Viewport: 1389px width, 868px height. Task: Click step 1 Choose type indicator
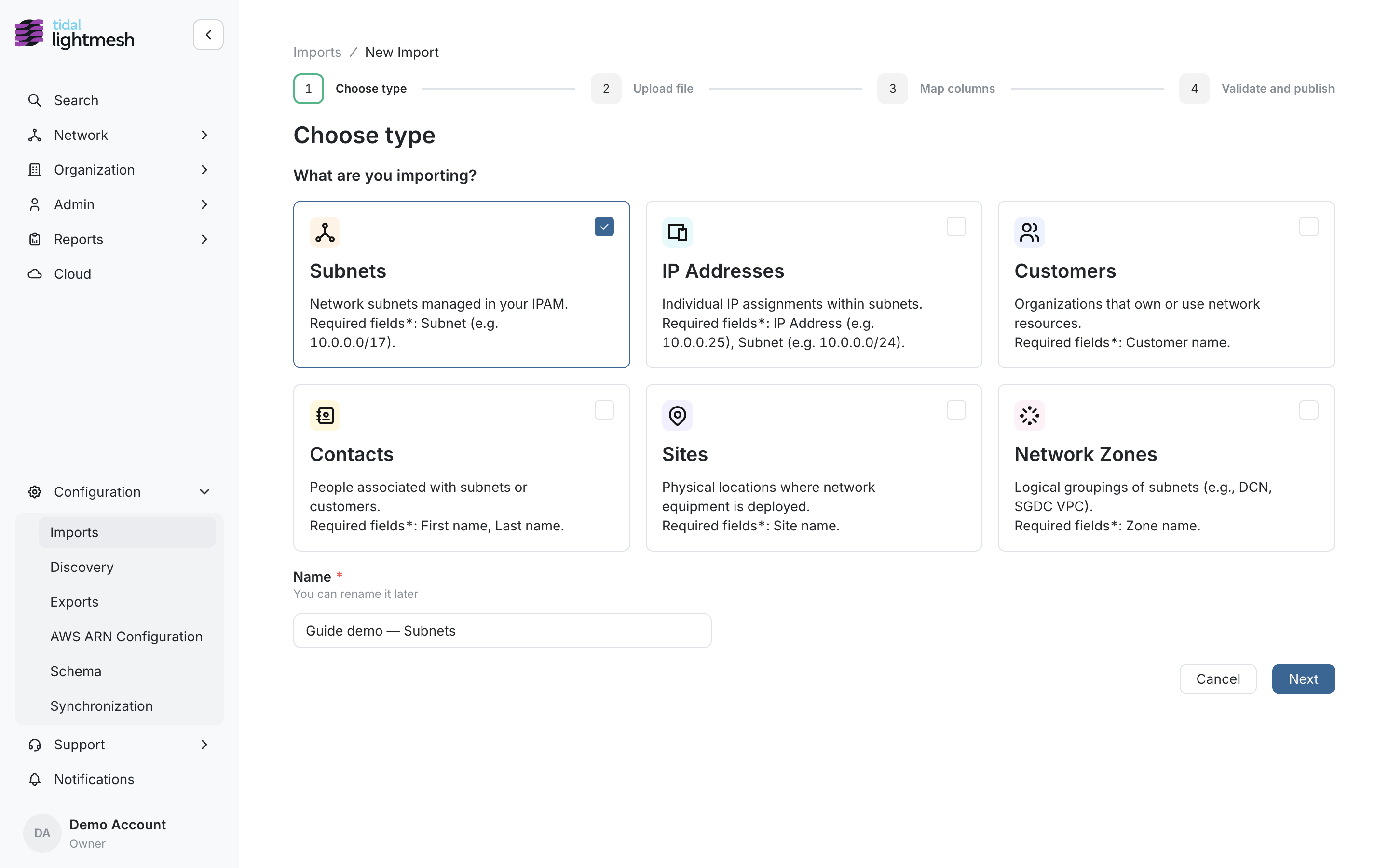309,88
